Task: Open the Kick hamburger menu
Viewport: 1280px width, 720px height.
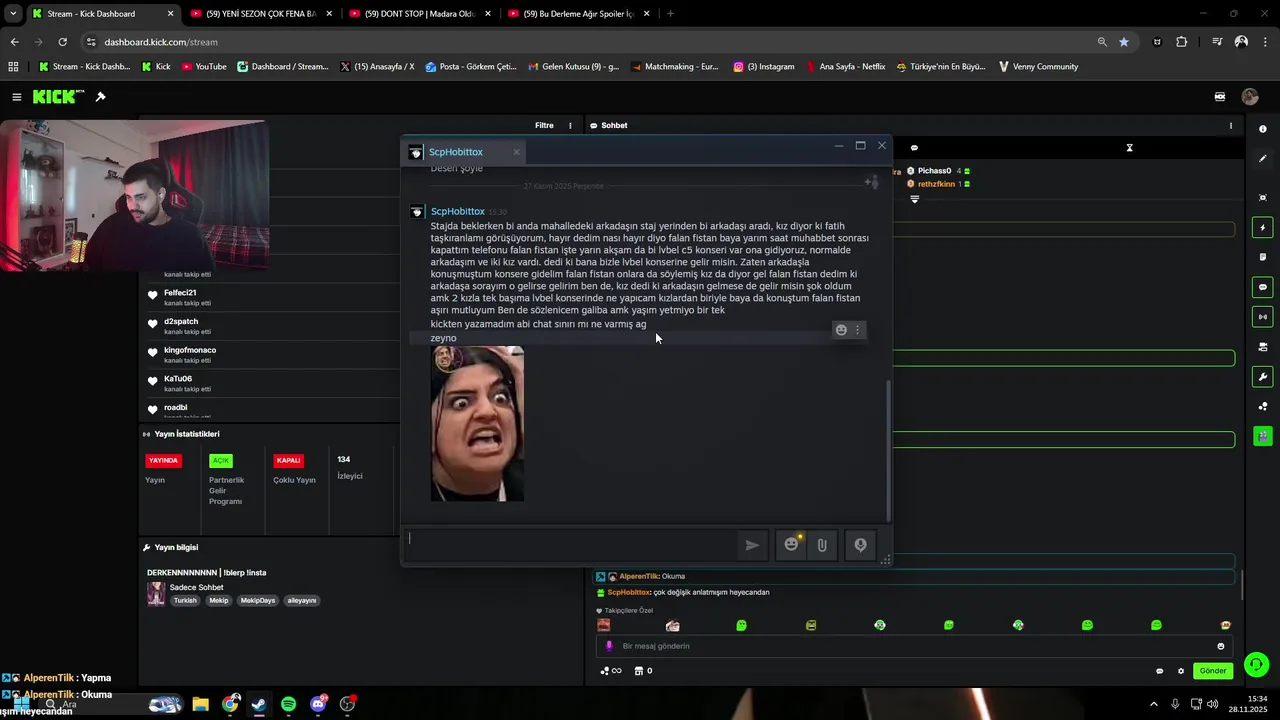Action: pos(17,97)
